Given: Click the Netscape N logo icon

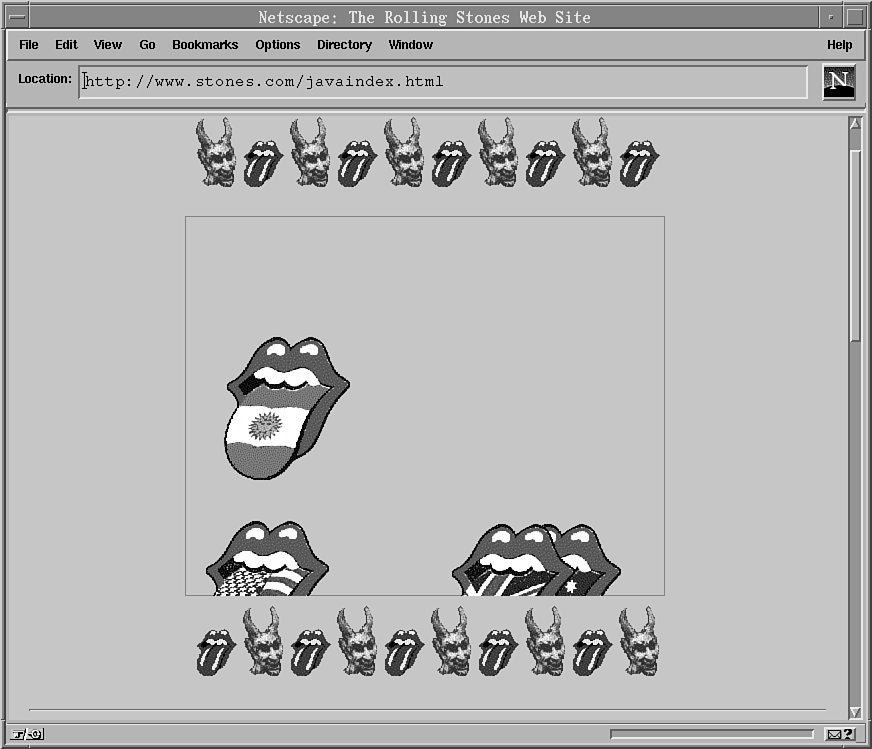Looking at the screenshot, I should coord(839,82).
